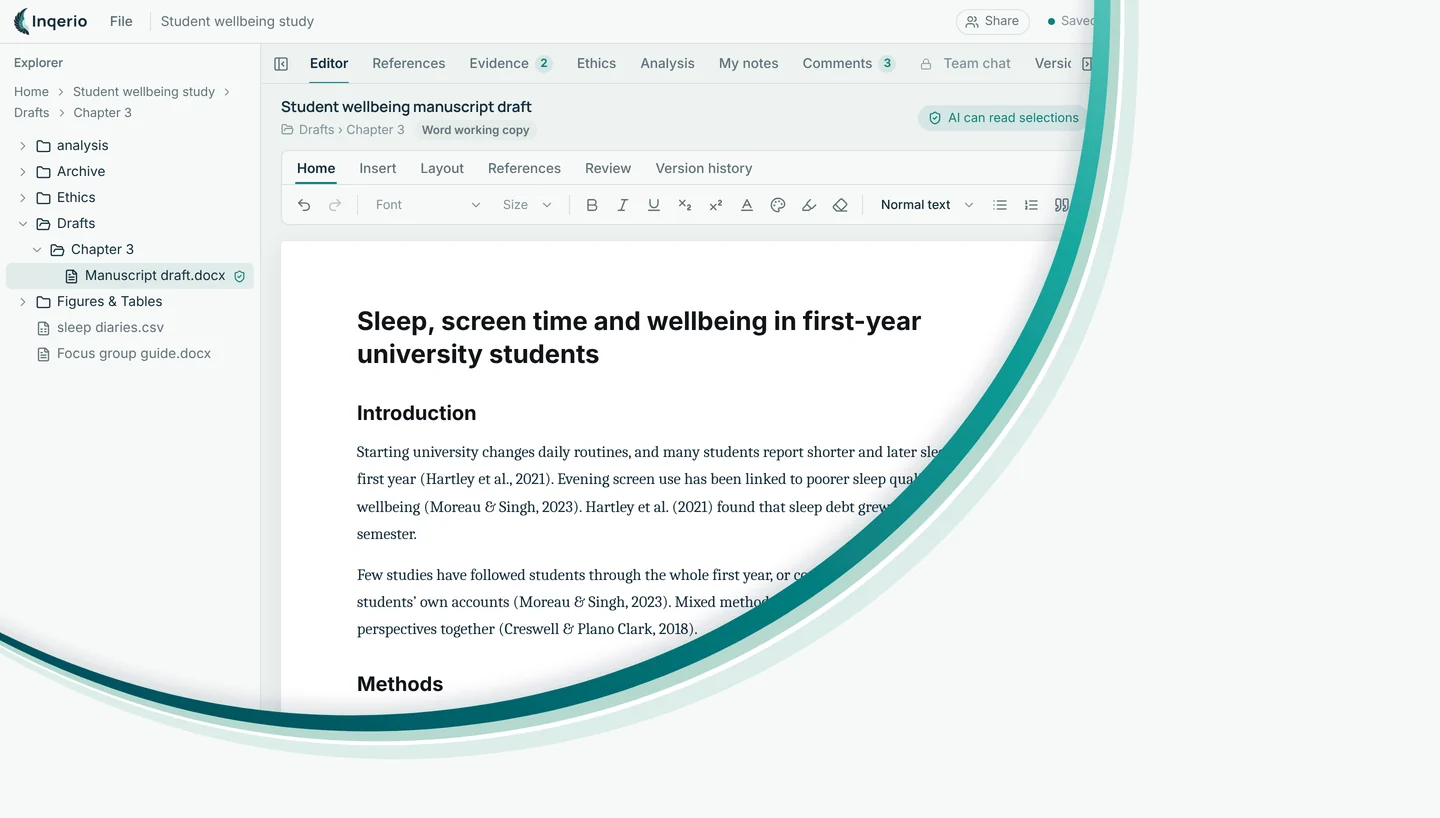Collapse the Explorer sidebar panel
The image size is (1440, 818).
(x=281, y=64)
